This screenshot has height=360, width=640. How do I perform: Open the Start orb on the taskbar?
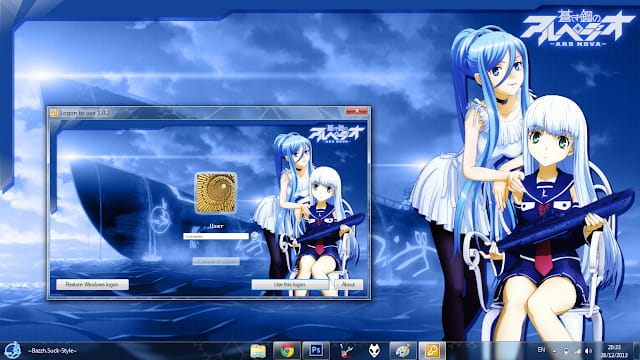pyautogui.click(x=12, y=350)
